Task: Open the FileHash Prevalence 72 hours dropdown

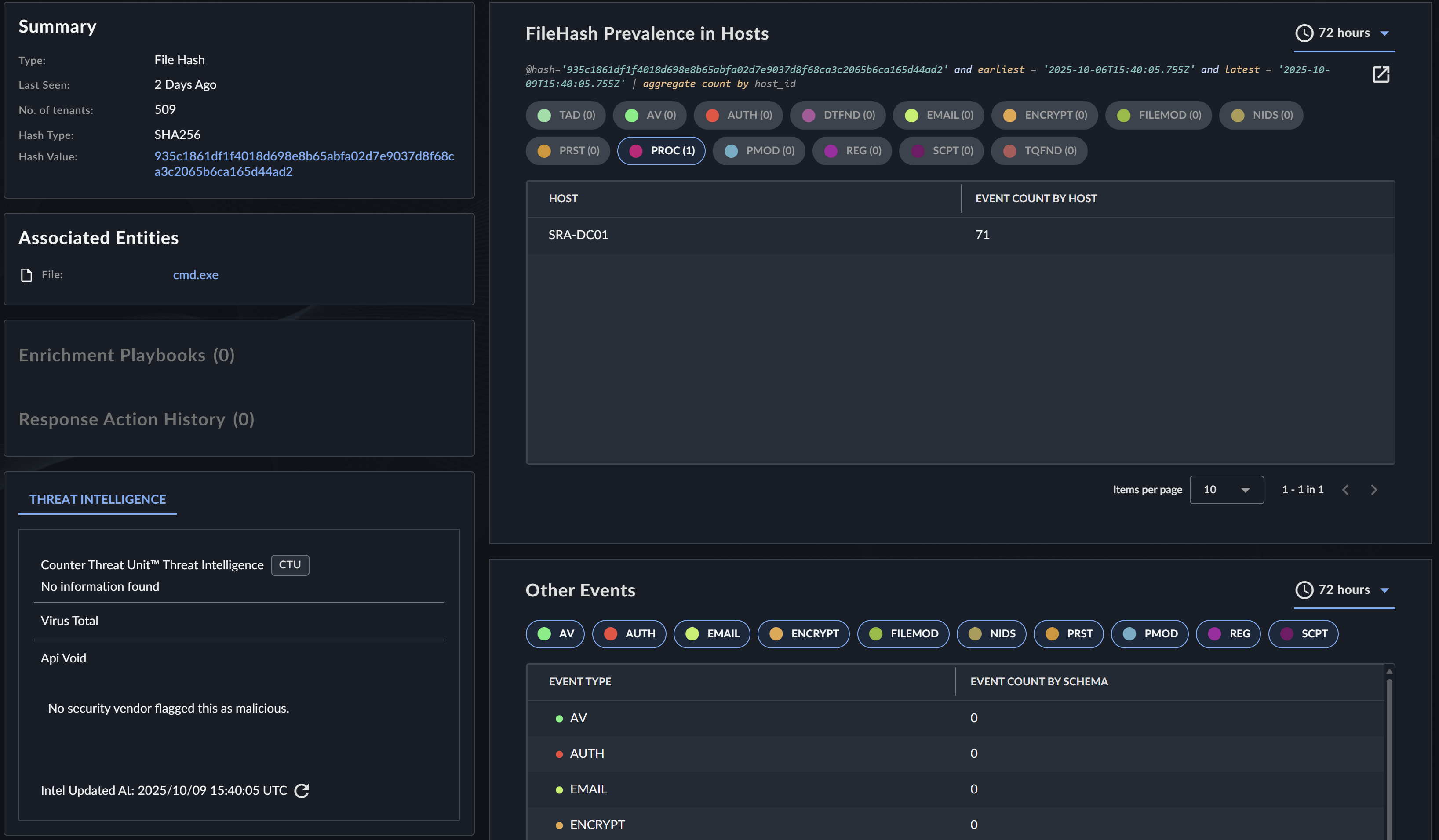Action: click(x=1384, y=33)
